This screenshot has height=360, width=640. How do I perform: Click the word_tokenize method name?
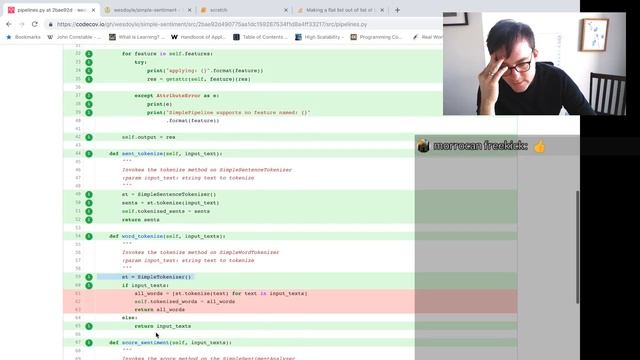[142, 236]
